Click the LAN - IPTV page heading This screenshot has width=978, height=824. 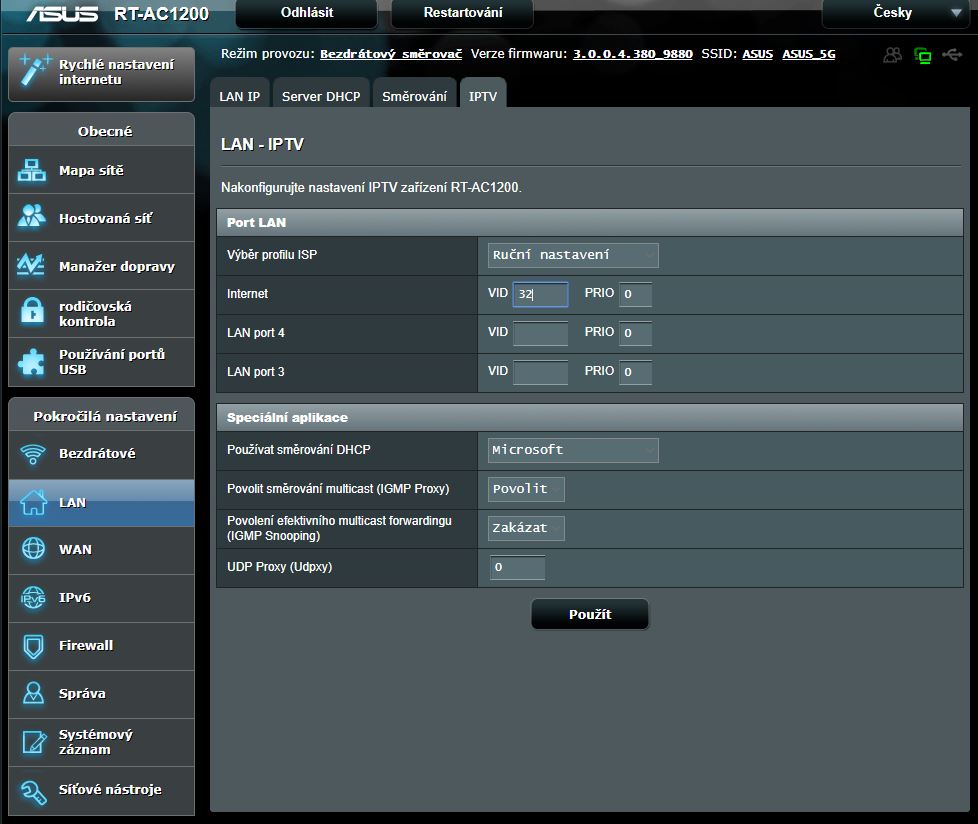pyautogui.click(x=262, y=145)
